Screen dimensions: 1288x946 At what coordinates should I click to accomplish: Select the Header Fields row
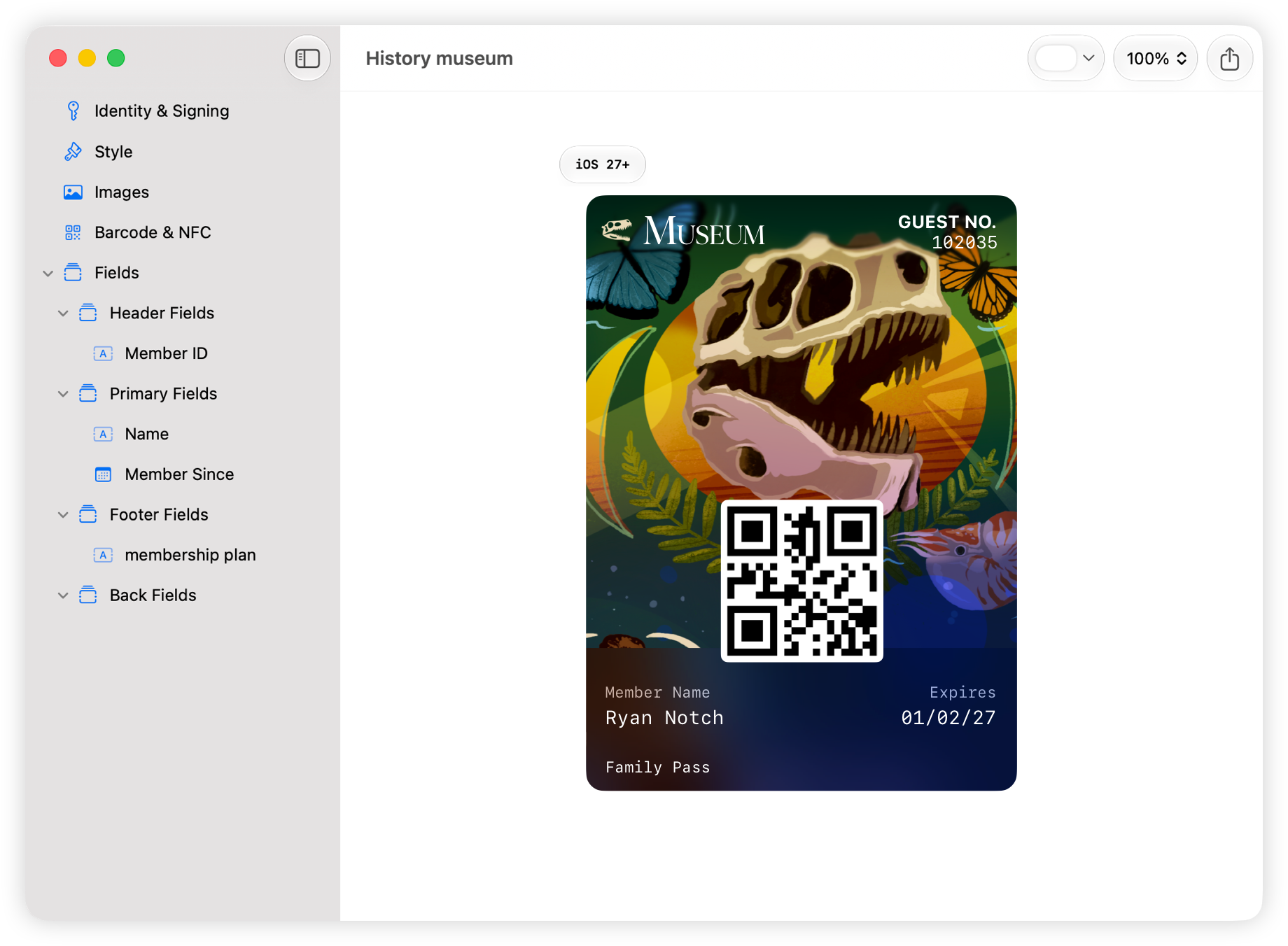[x=182, y=313]
